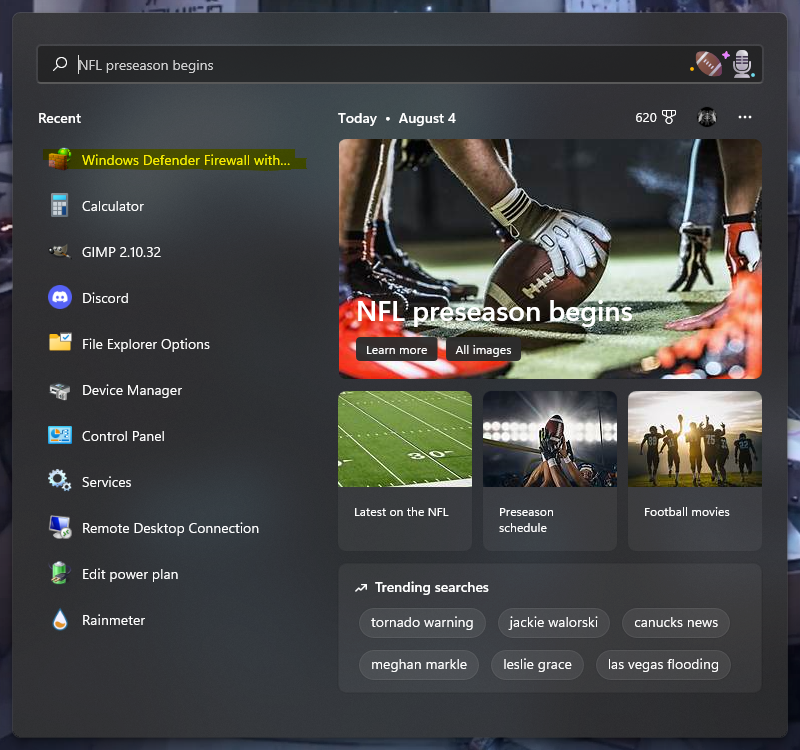Open the Preseason schedule card
This screenshot has height=750, width=800.
[x=550, y=470]
